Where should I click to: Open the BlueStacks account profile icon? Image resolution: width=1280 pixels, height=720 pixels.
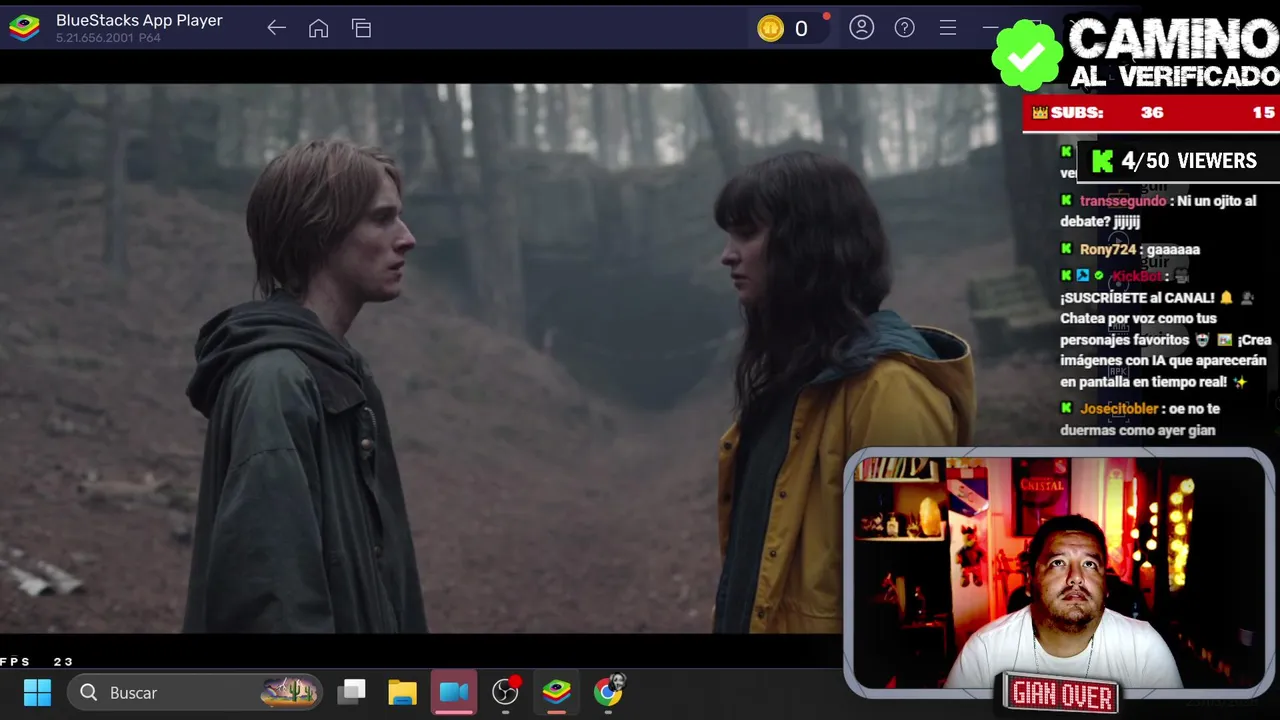[862, 28]
